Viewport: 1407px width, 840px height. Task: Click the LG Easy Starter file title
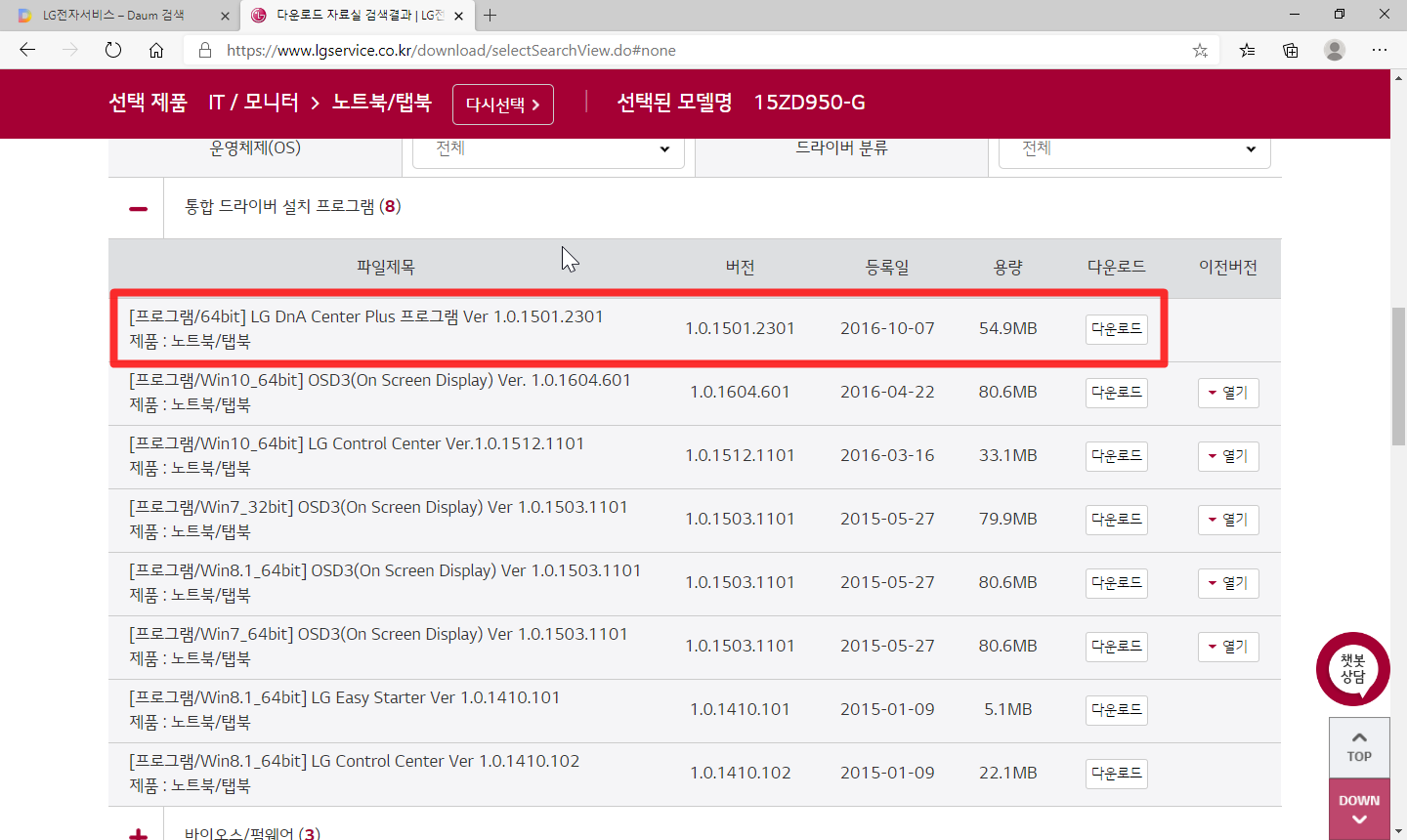345,697
